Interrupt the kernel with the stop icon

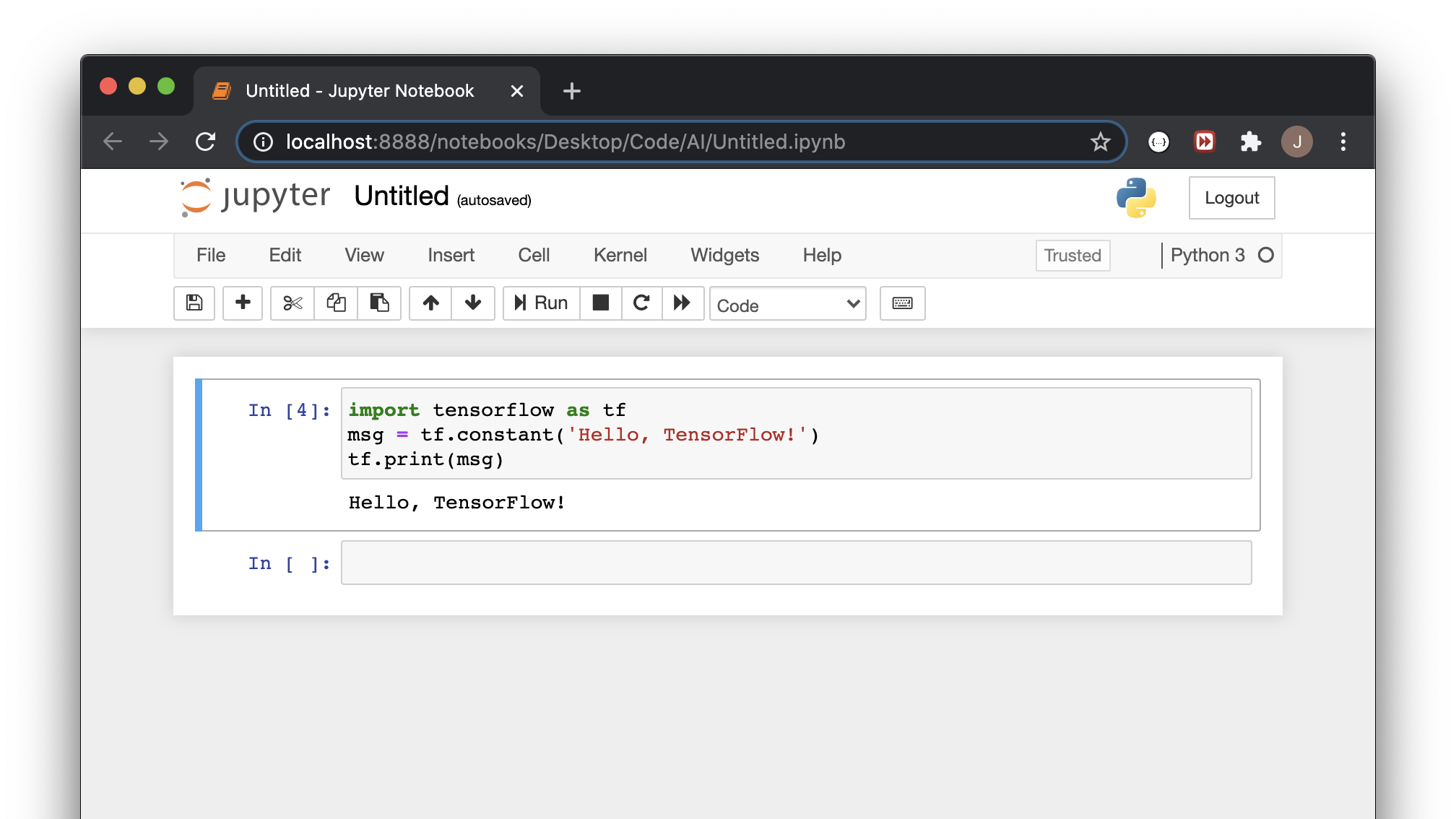601,303
